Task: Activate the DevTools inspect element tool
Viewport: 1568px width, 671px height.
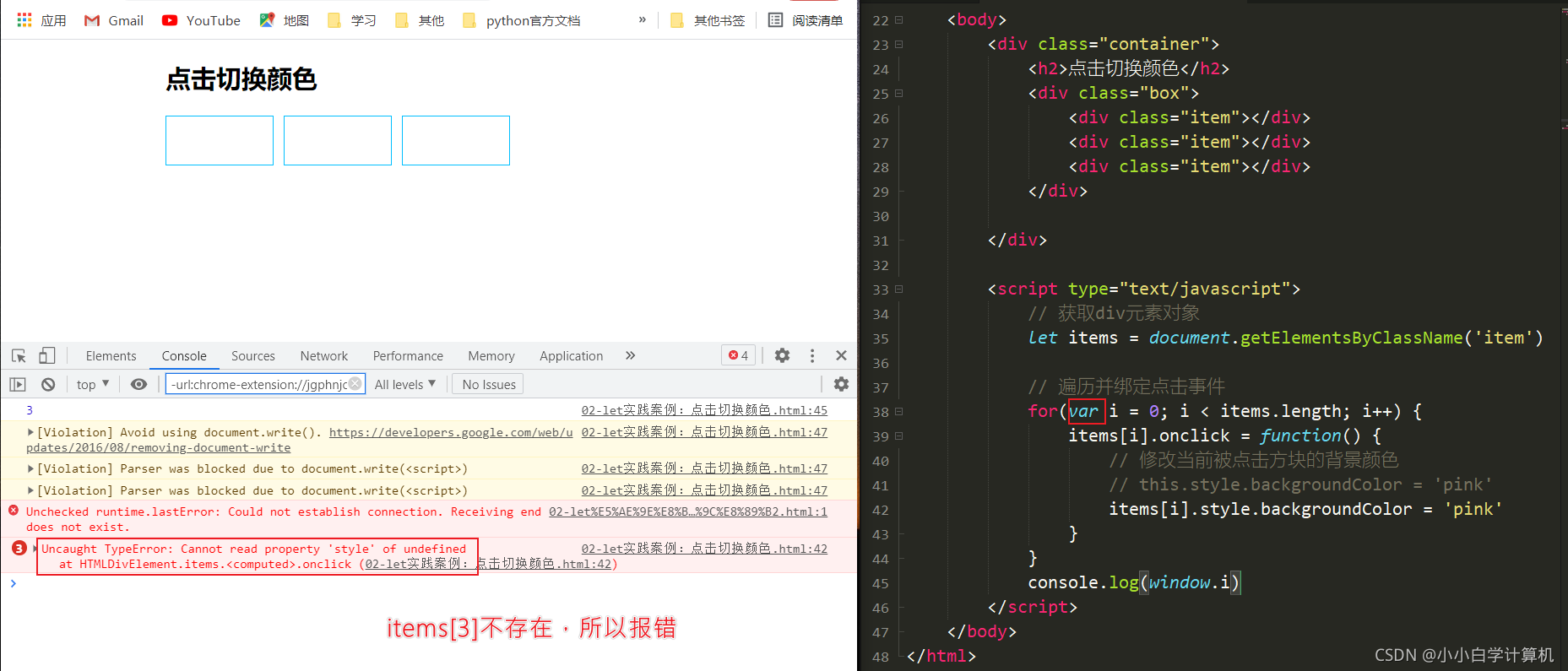Action: click(x=19, y=355)
